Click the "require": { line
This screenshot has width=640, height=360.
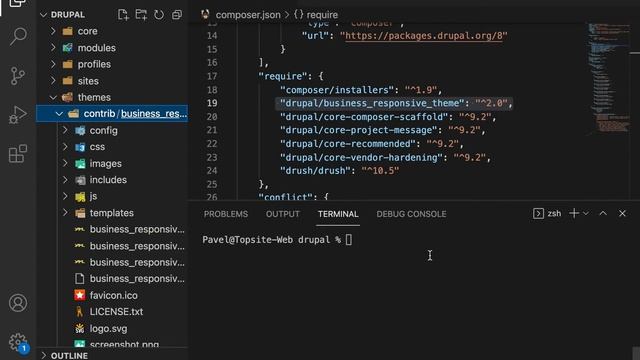(x=291, y=76)
